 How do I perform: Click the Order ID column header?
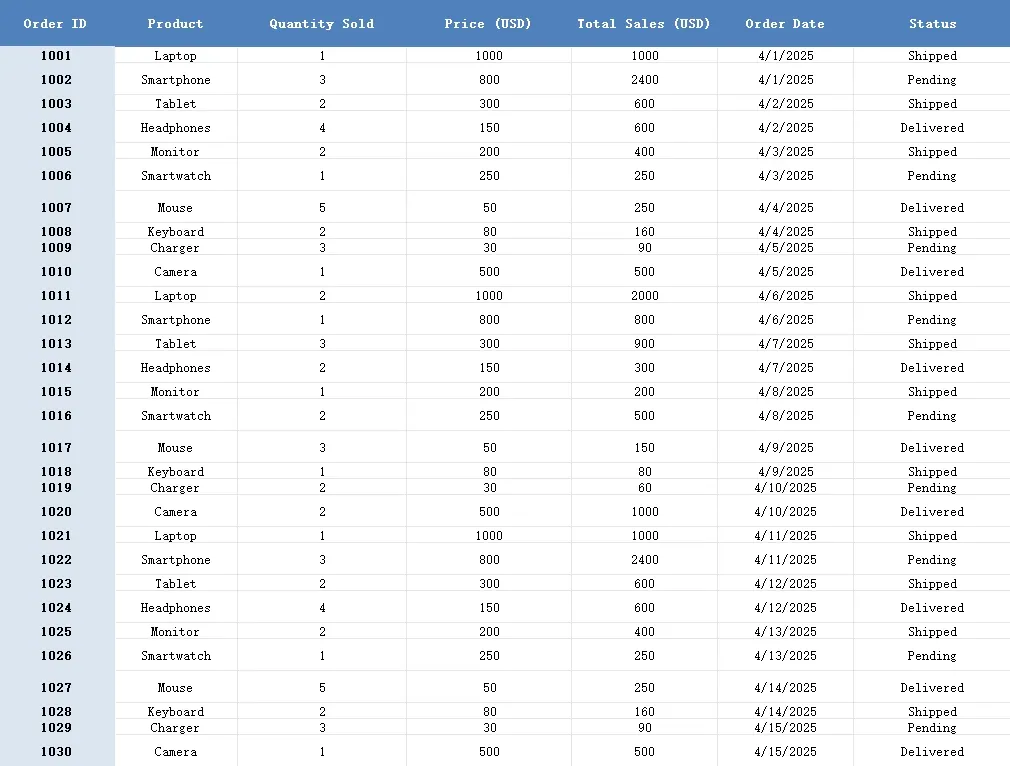(x=56, y=23)
